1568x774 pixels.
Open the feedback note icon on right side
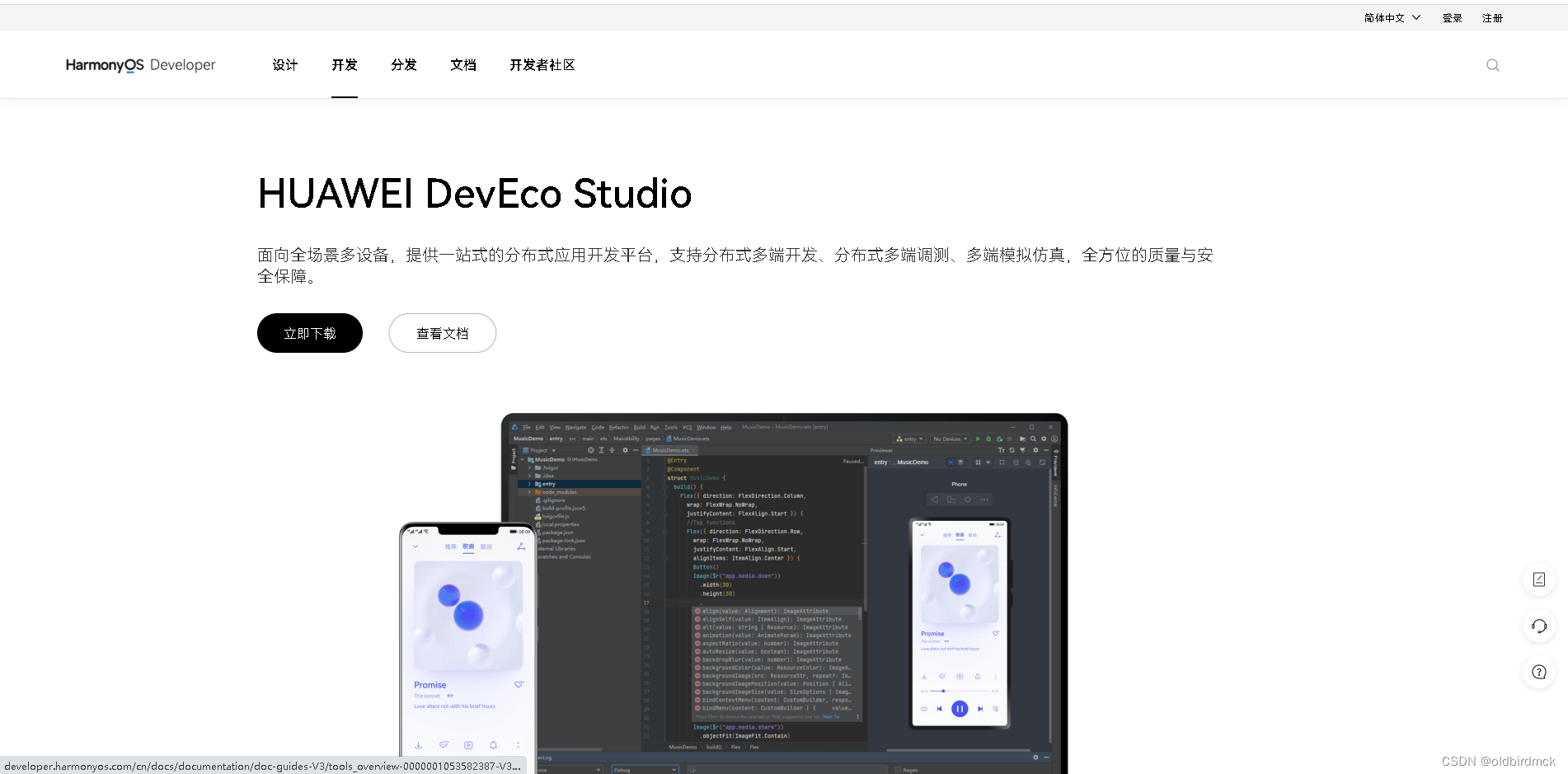tap(1538, 579)
